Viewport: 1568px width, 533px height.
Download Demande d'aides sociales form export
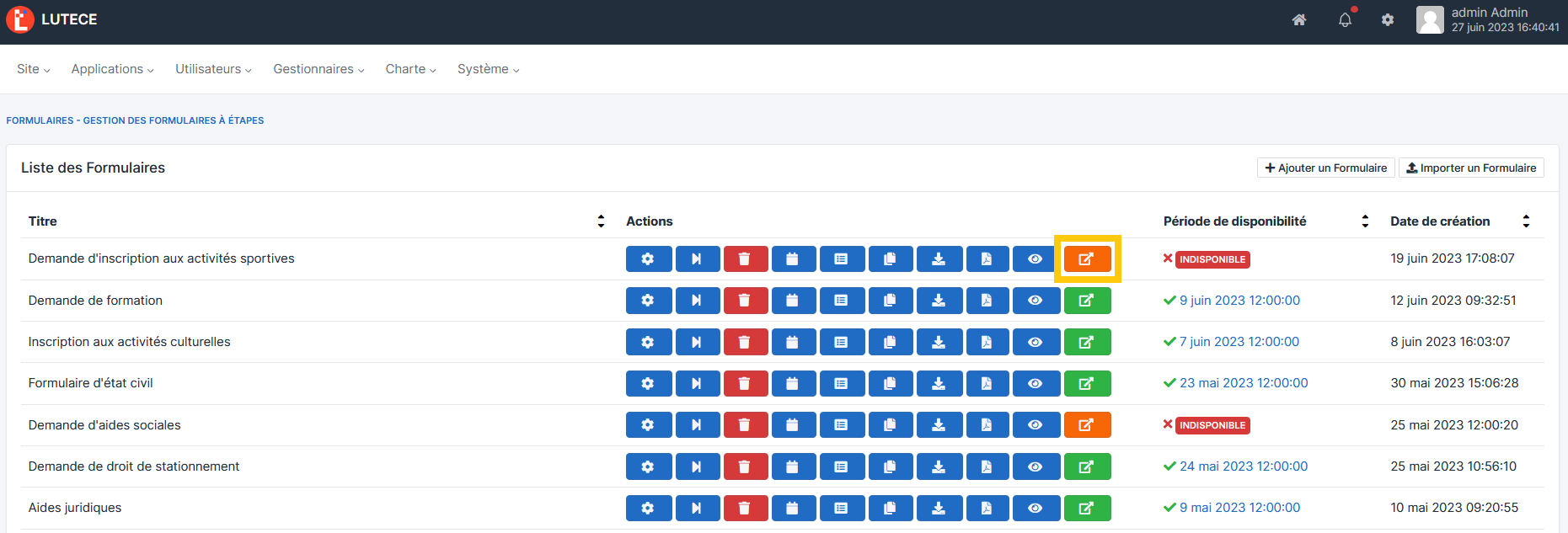939,425
